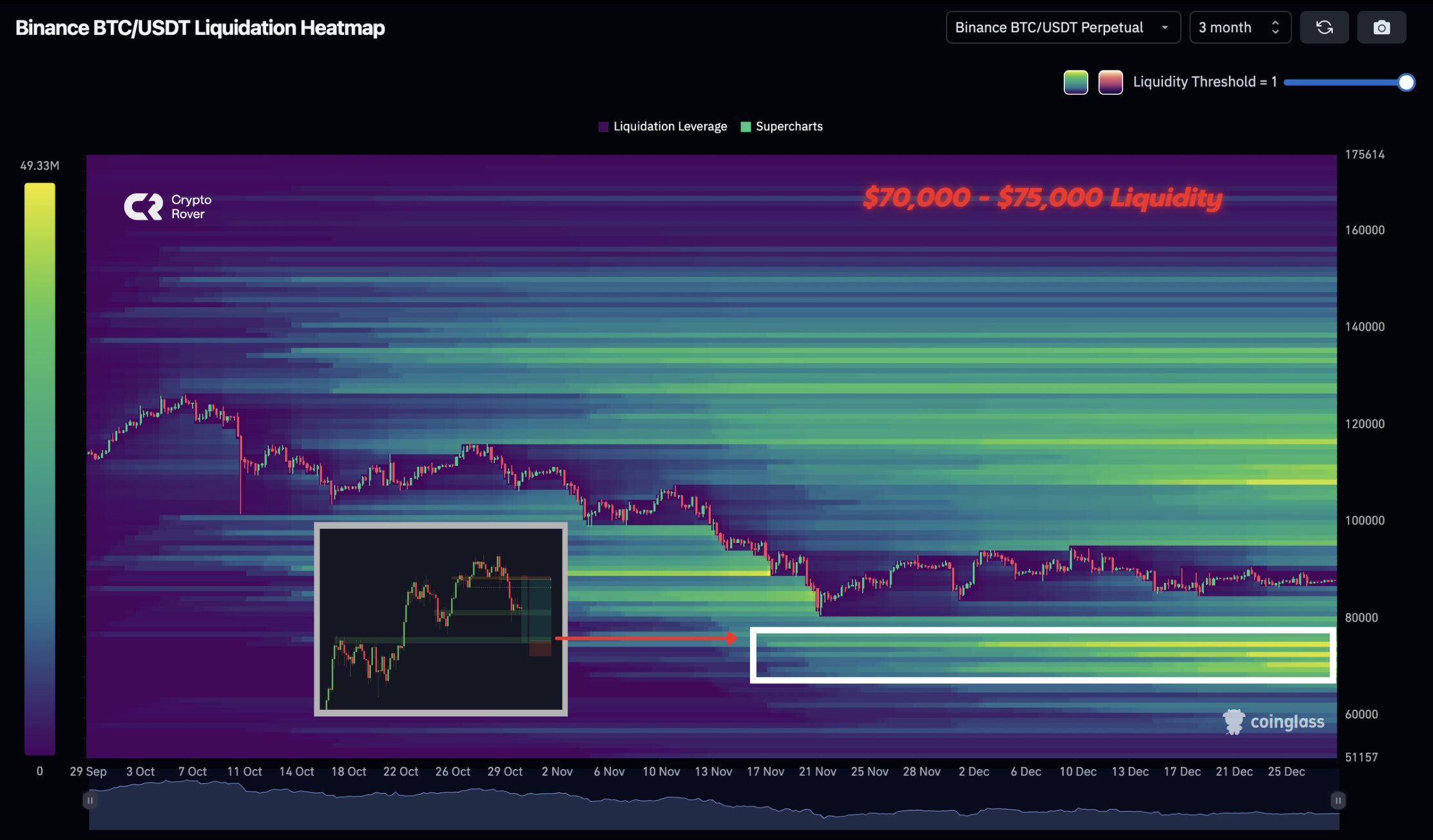Click the Crypto Rover logo
This screenshot has height=840, width=1433.
168,207
